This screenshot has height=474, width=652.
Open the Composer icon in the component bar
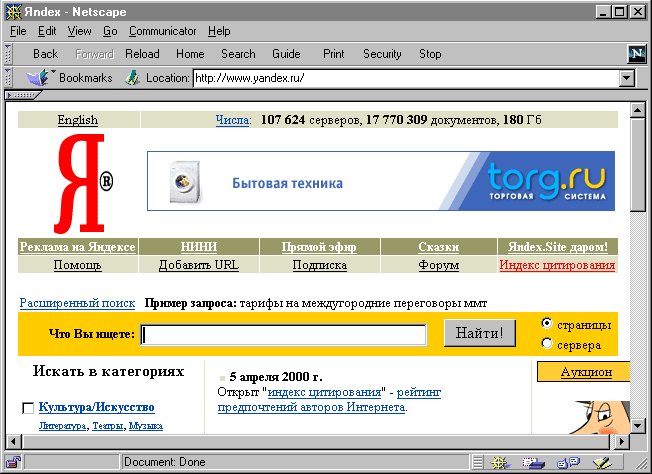tap(602, 462)
